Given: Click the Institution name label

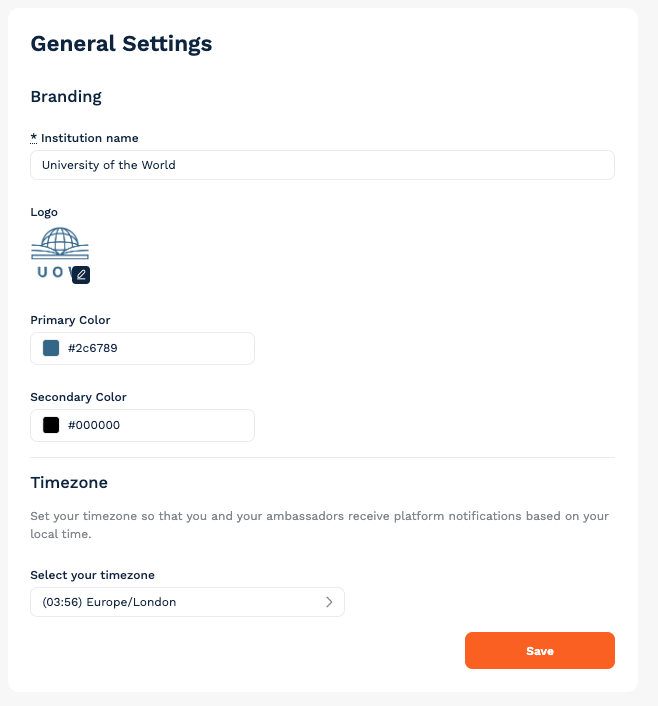Looking at the screenshot, I should pos(90,138).
